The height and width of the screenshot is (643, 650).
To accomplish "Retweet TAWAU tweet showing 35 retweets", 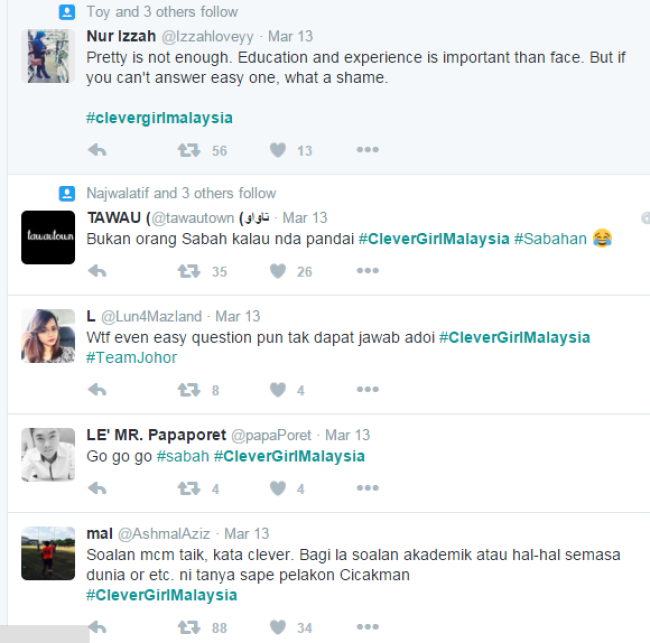I will (189, 271).
